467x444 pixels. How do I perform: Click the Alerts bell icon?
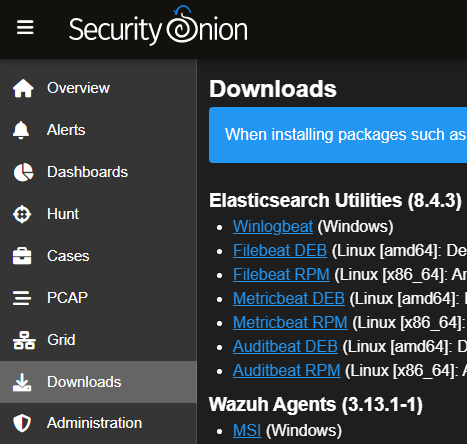click(x=21, y=130)
